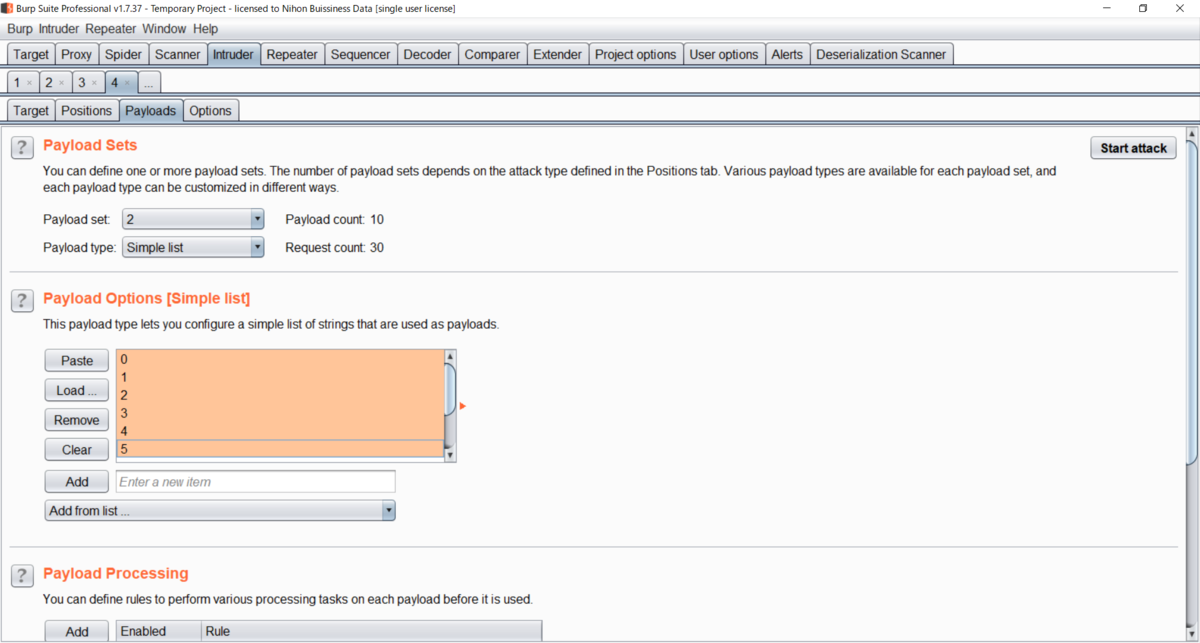The height and width of the screenshot is (643, 1200).
Task: Click the Rule column header
Action: (x=371, y=632)
